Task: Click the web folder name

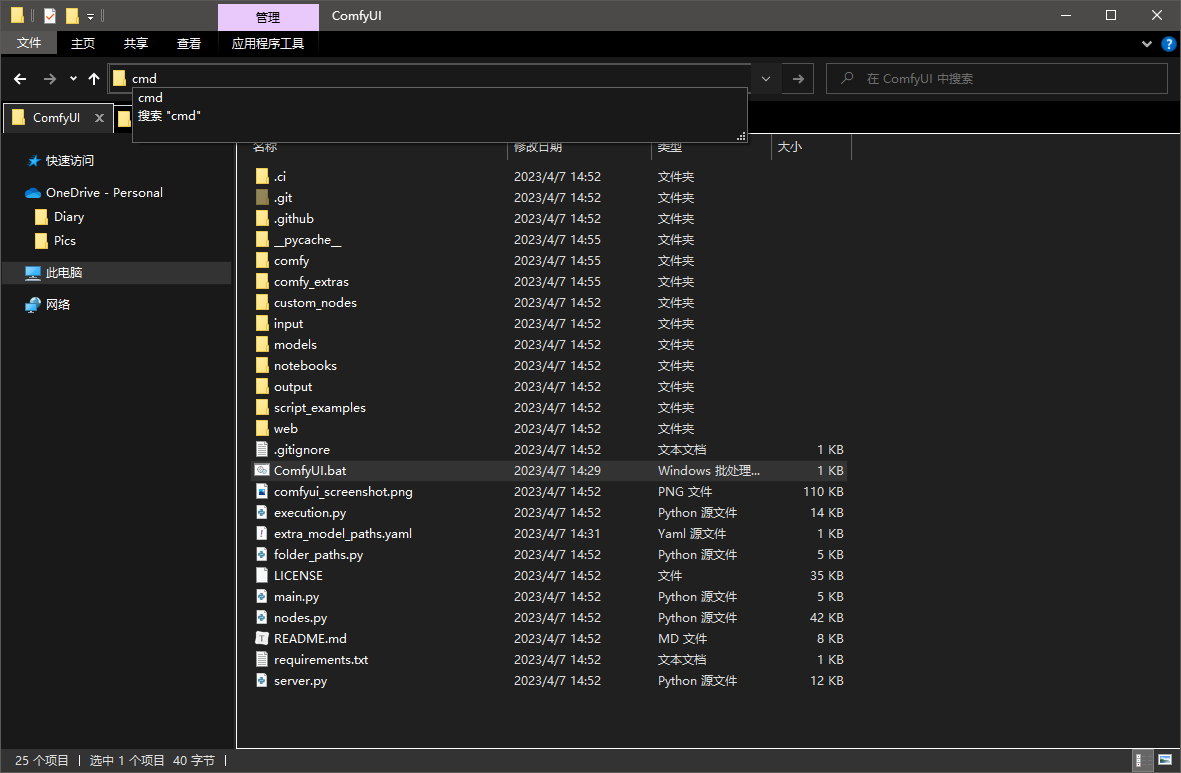Action: 285,429
